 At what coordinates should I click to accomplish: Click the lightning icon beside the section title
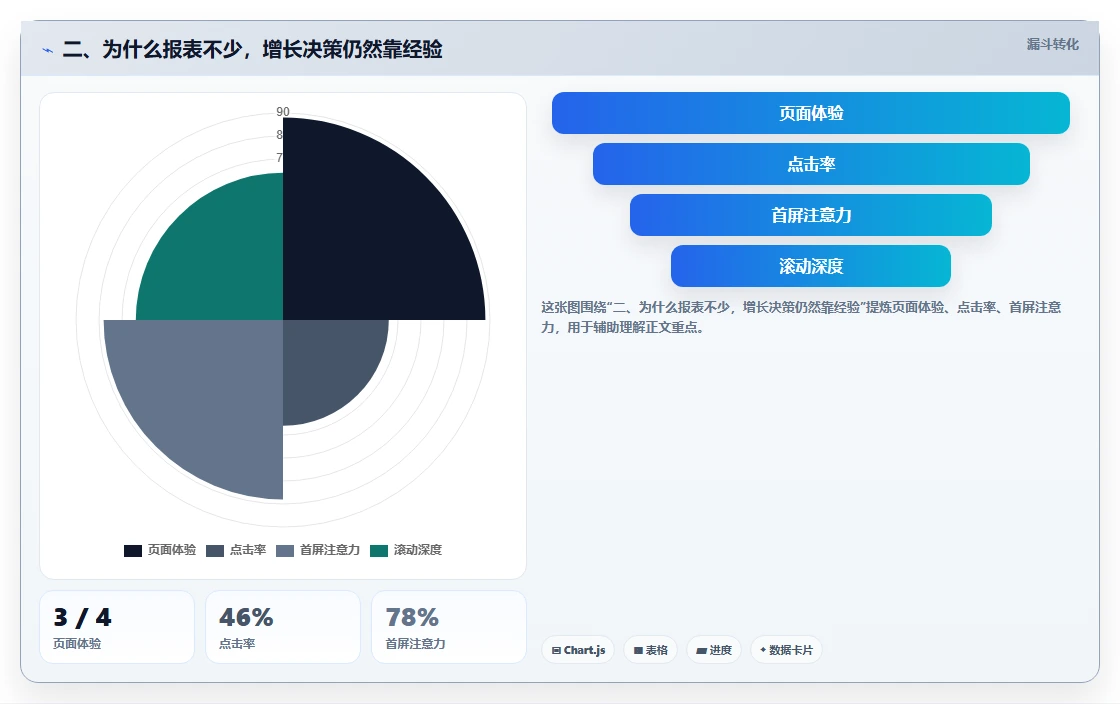point(48,51)
